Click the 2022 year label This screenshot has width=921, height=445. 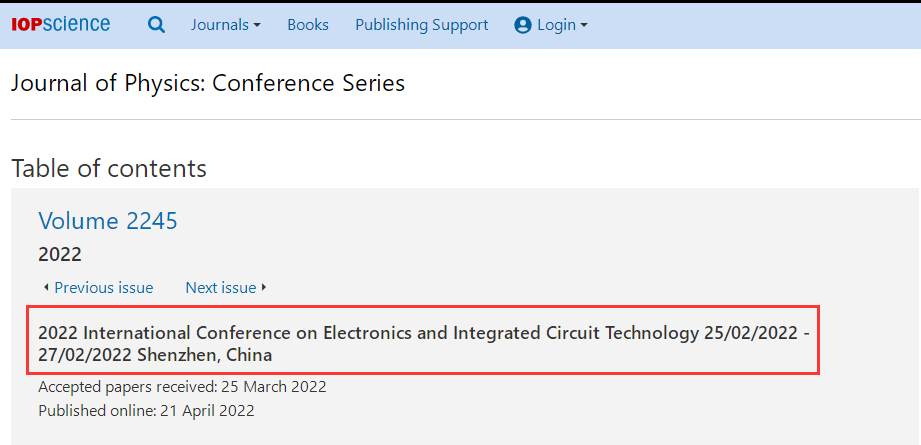click(60, 255)
